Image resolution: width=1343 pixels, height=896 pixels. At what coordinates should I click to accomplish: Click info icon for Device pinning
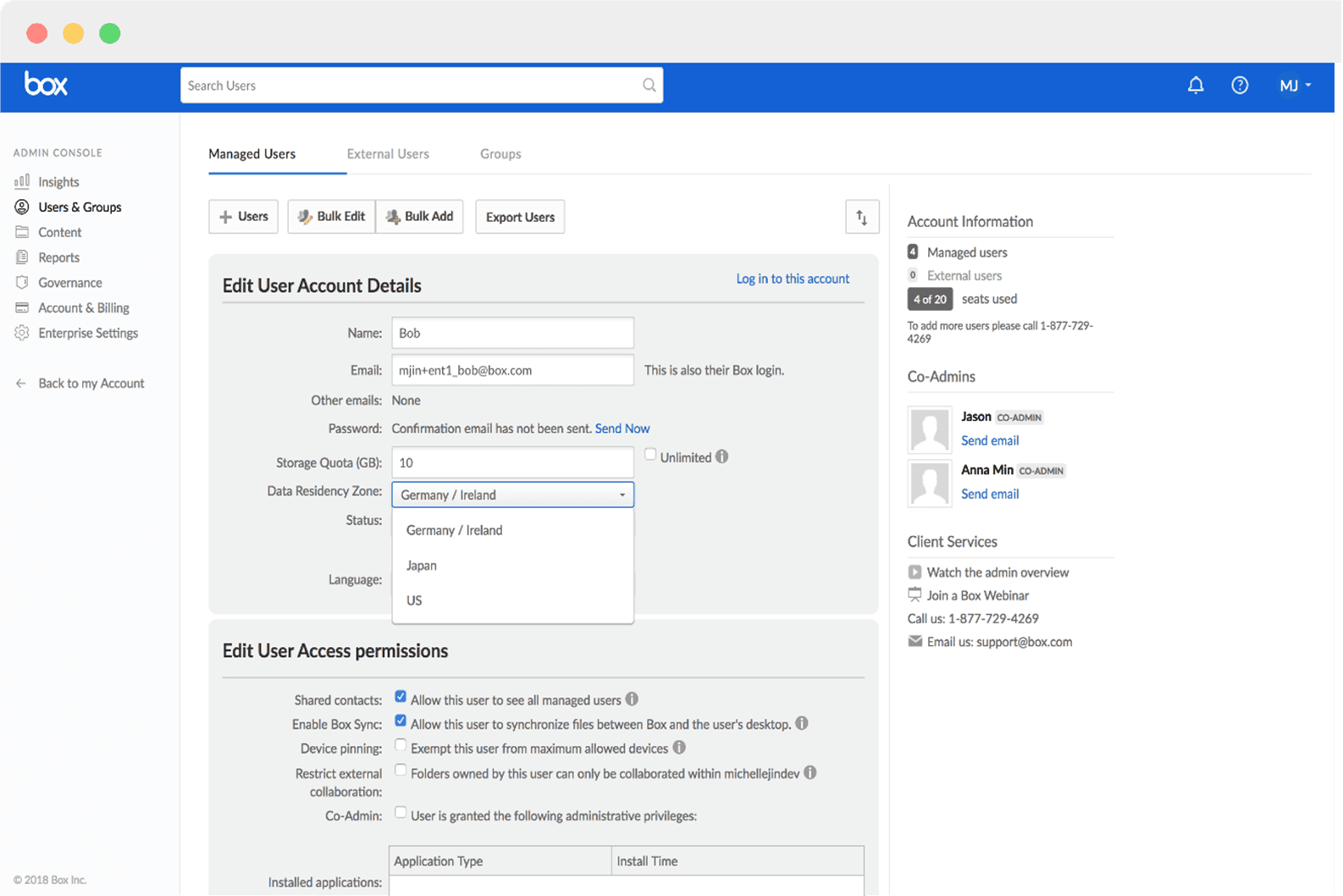(679, 748)
